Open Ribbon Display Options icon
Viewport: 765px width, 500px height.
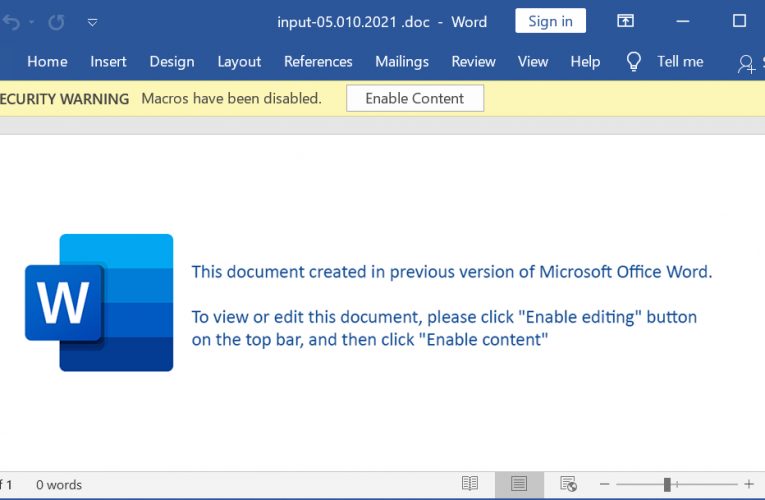click(625, 21)
